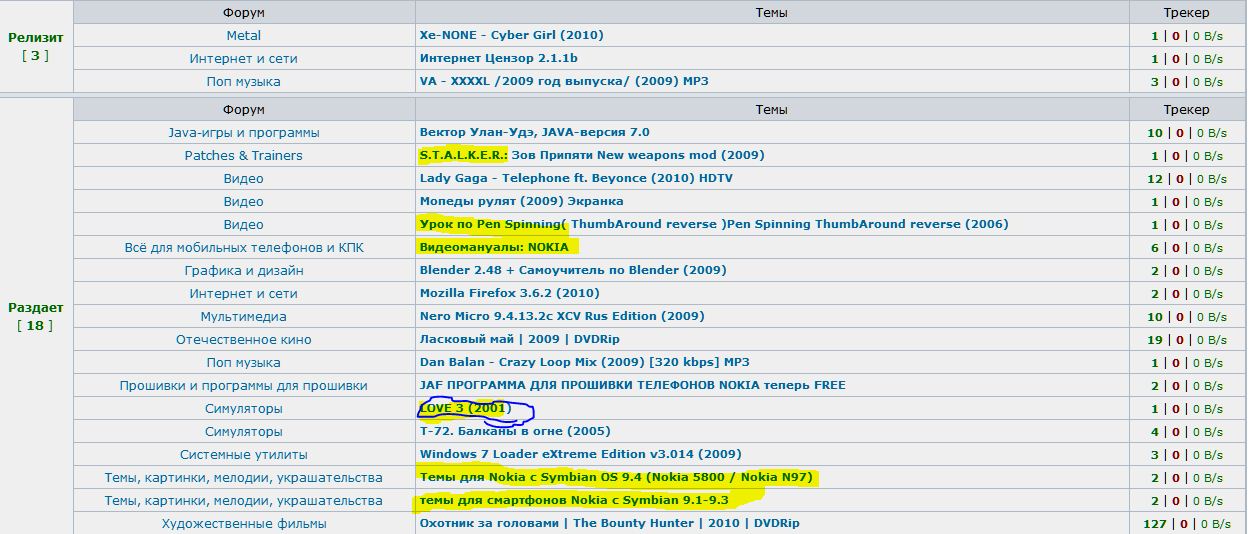The image size is (1250, 534).
Task: Click Форум header in the Релизит table
Action: pyautogui.click(x=243, y=13)
